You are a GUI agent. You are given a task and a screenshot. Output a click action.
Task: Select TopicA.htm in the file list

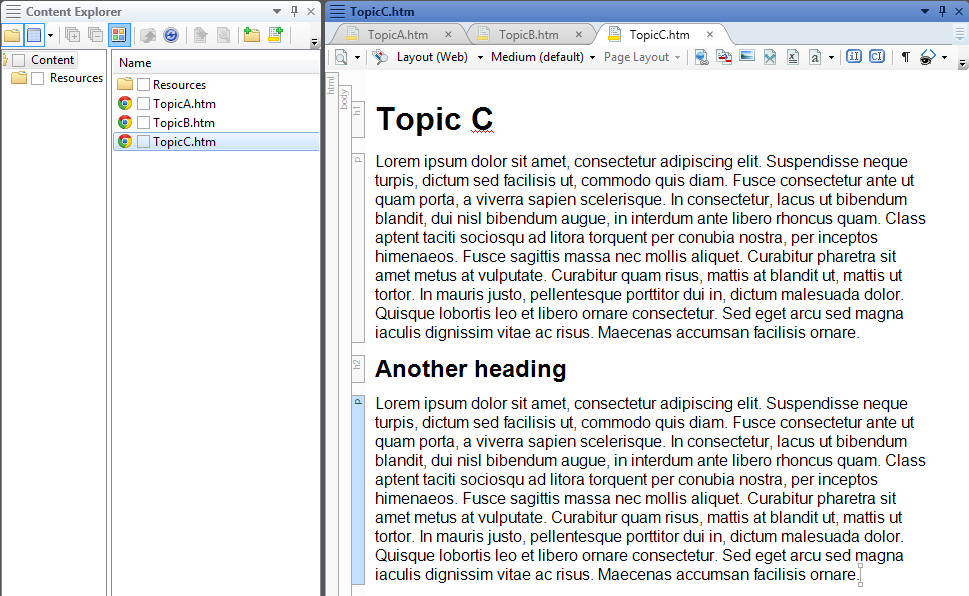(x=184, y=104)
